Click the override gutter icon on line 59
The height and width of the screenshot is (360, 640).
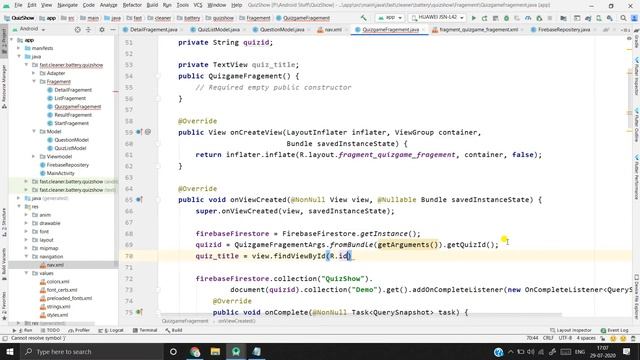tap(139, 132)
